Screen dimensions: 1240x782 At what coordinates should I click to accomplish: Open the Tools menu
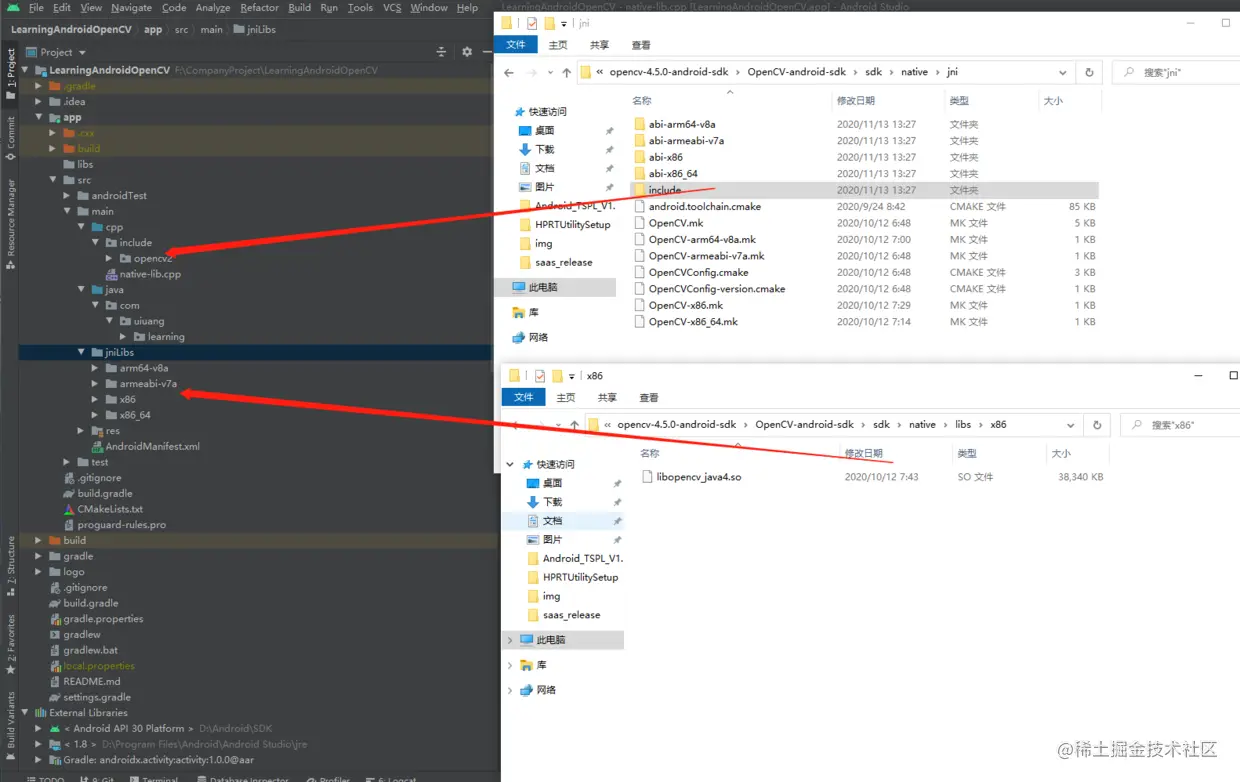(360, 7)
